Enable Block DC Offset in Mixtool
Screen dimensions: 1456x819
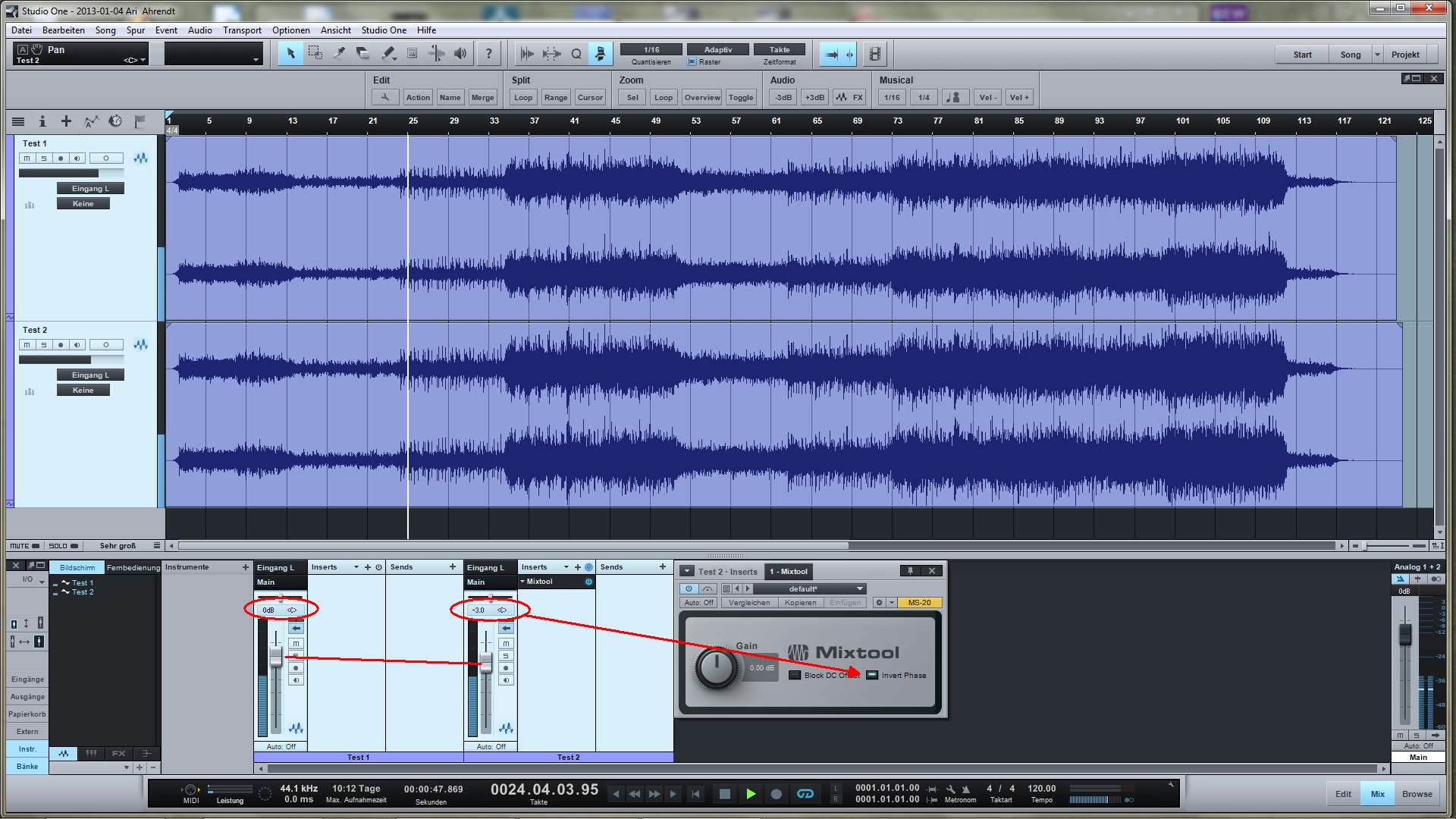click(x=795, y=675)
